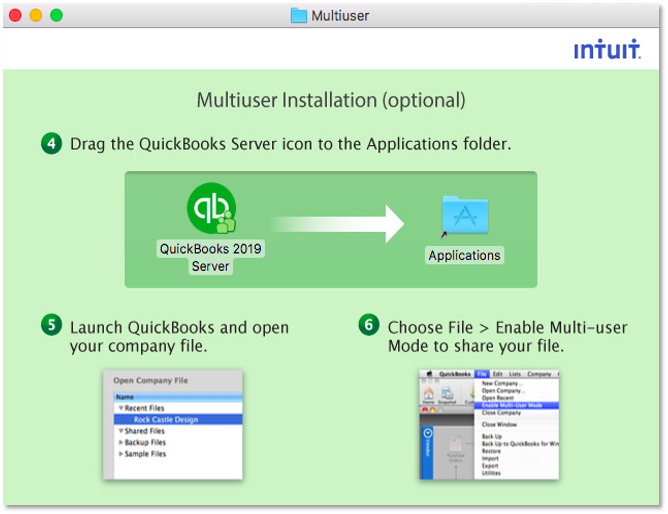Click the Multiuser window title text
Image resolution: width=668 pixels, height=514 pixels.
point(340,16)
